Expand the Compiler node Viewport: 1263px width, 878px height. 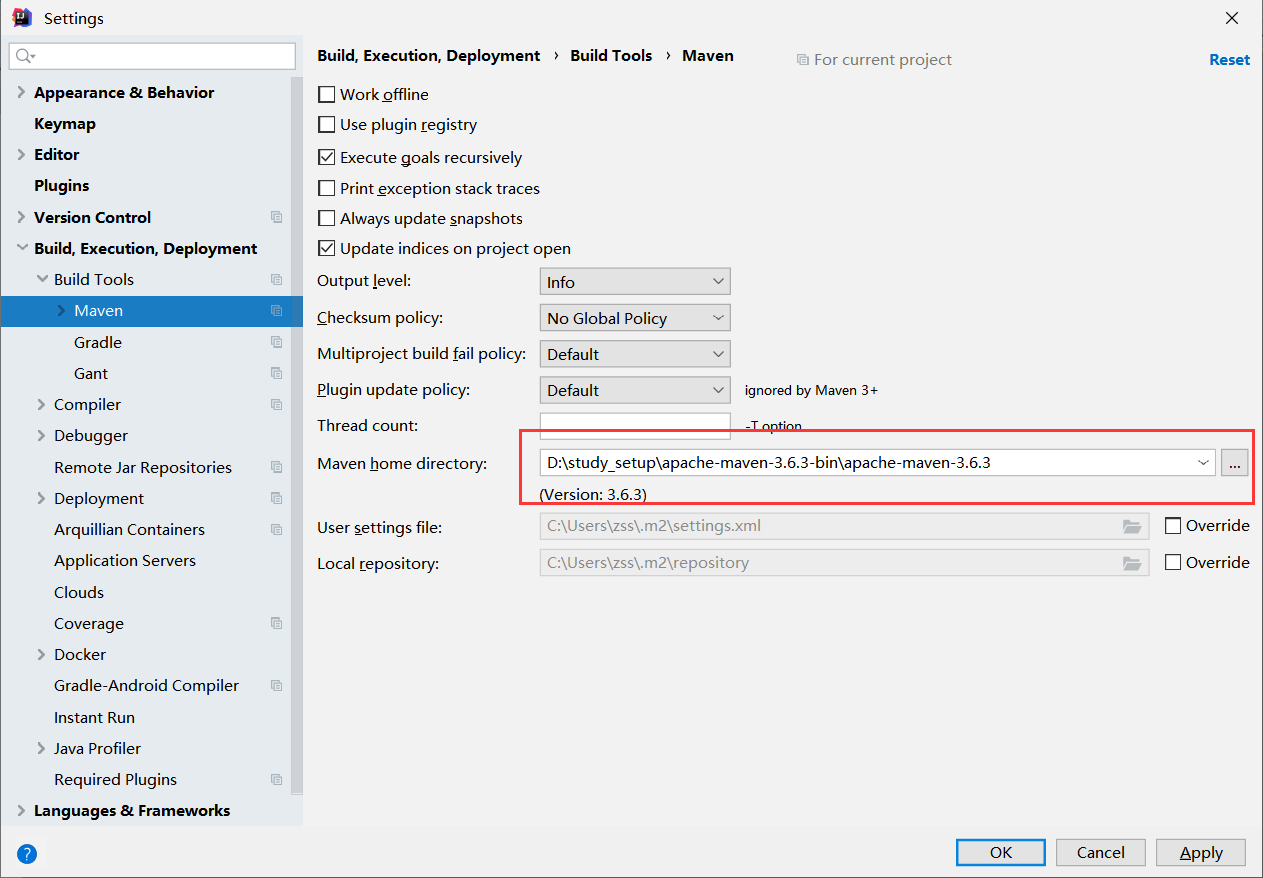coord(41,404)
